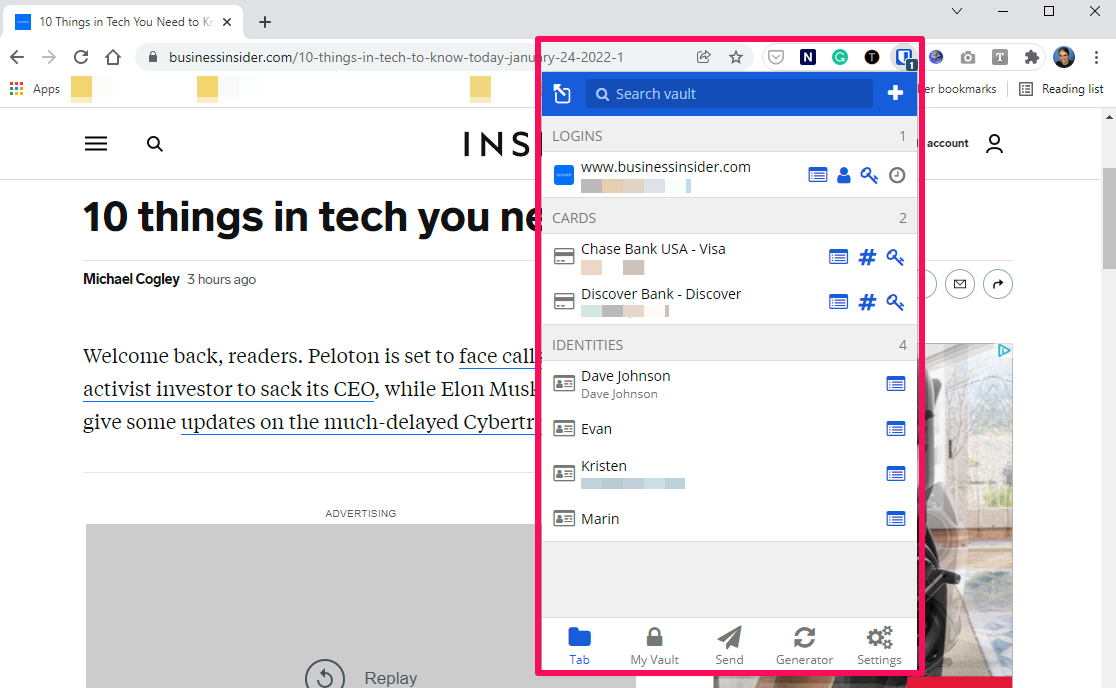The image size is (1116, 688).
Task: Share this page via address bar icon
Action: click(x=704, y=57)
